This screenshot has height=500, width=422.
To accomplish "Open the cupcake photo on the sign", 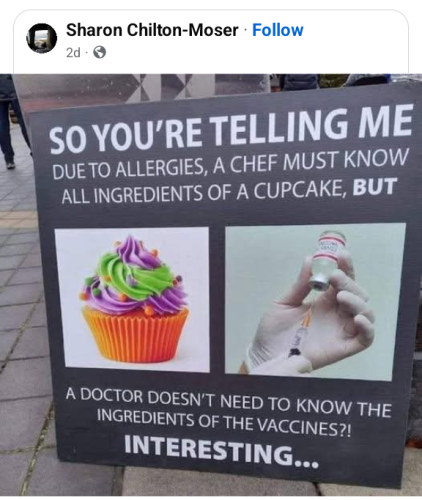I will 132,300.
